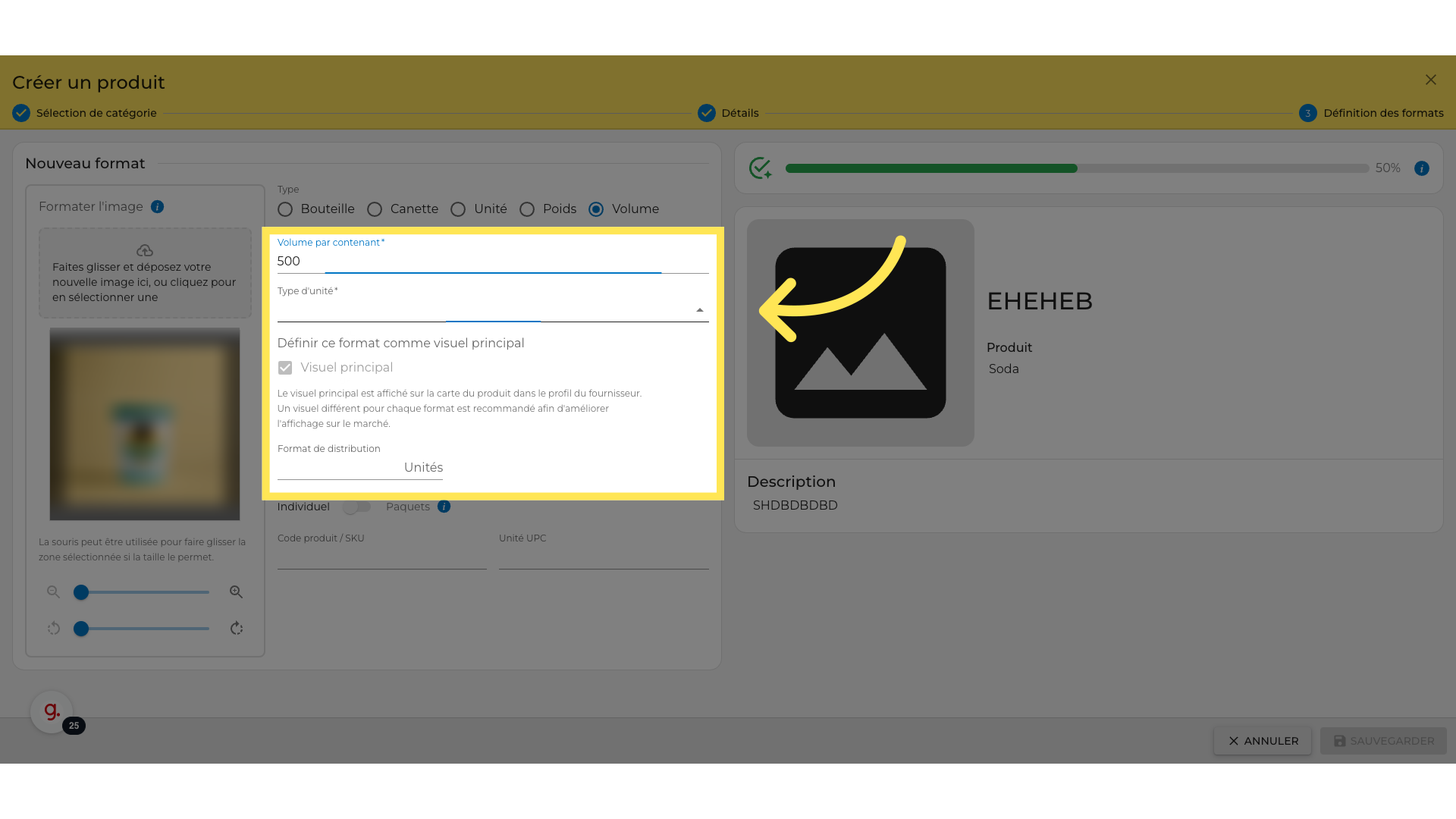Click the zoom in magnifier icon
This screenshot has width=1456, height=819.
tap(236, 592)
